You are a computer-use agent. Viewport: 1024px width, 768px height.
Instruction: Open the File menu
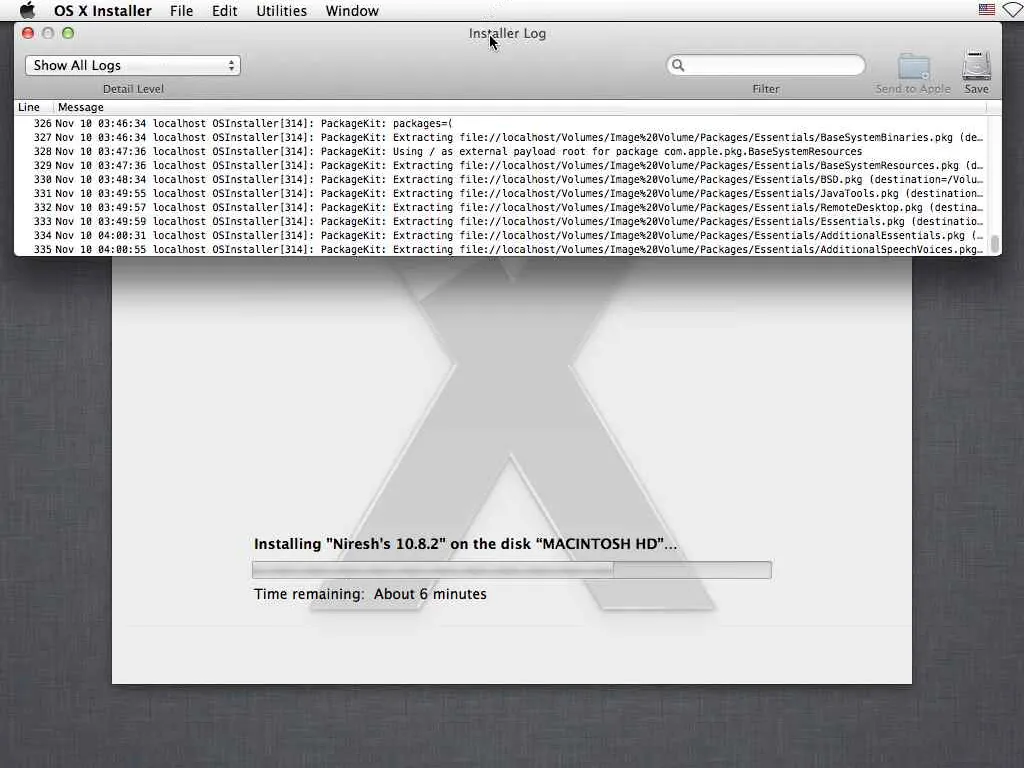coord(182,11)
